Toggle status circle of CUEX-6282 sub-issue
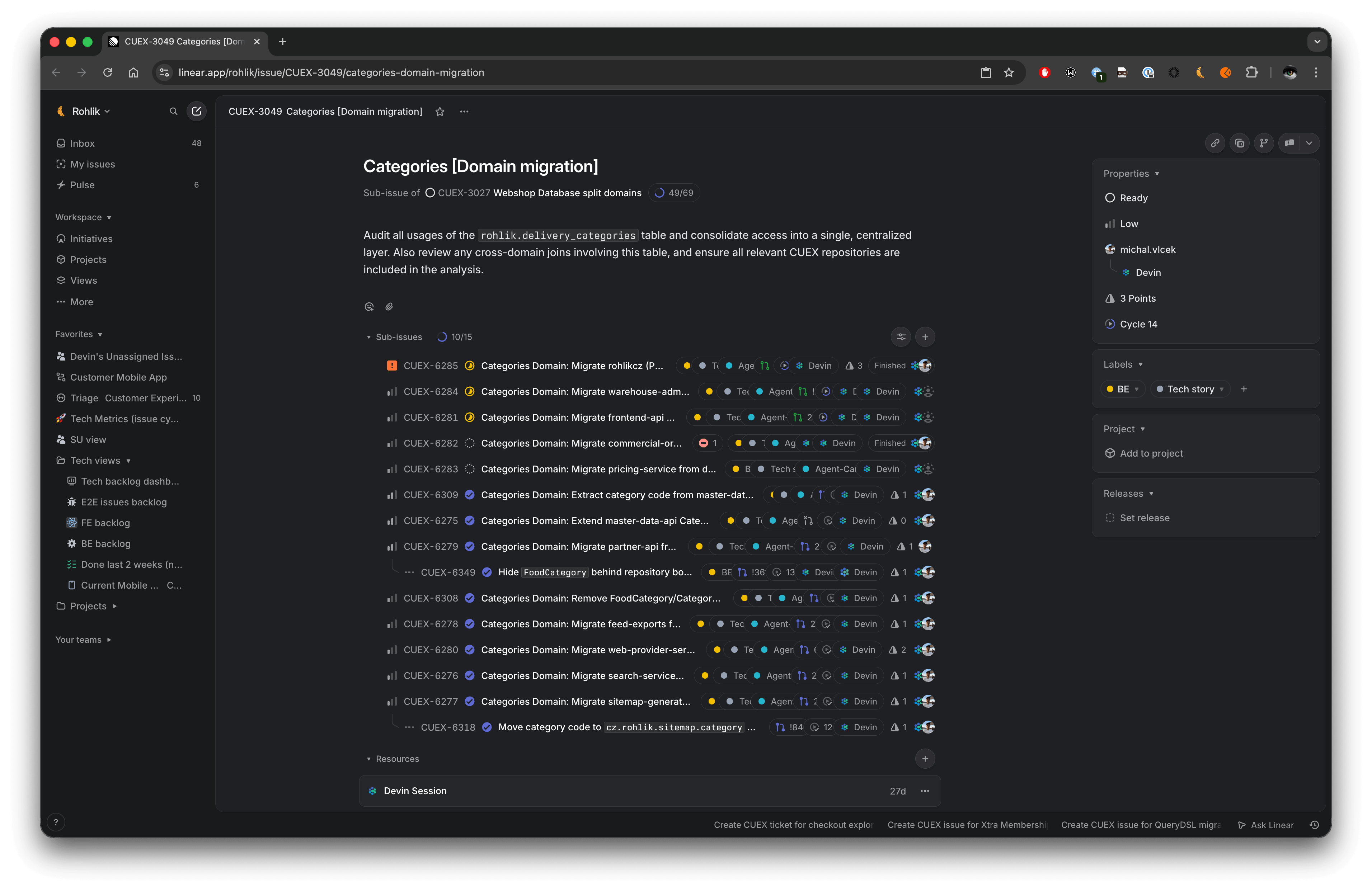Screen dimensions: 1372x891 pos(469,443)
